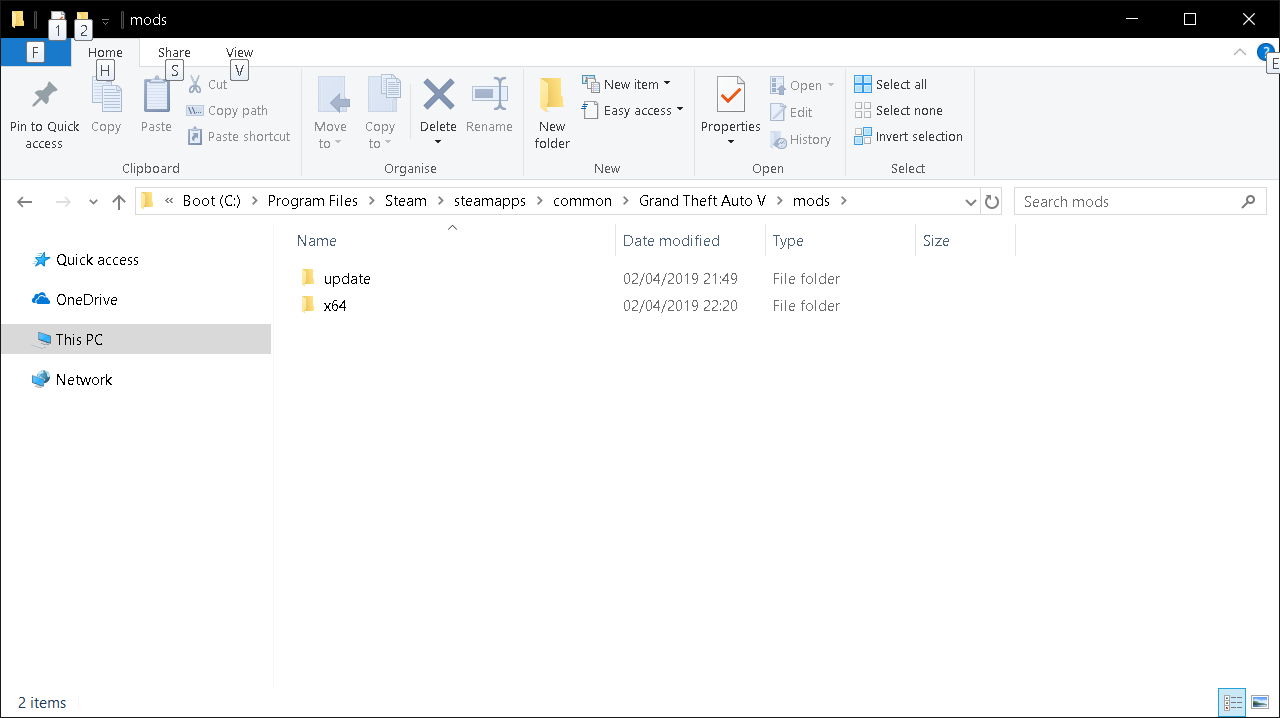Screen dimensions: 1280x718
Task: Click Pin to Quick access icon
Action: pos(44,95)
